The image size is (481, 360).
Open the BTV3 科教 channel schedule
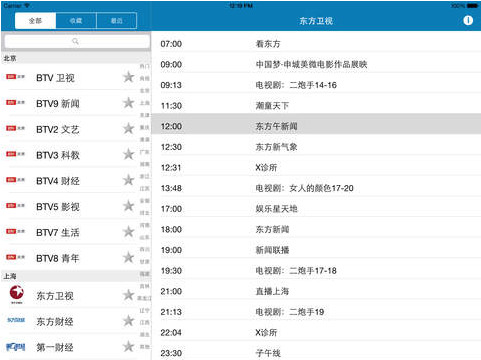pos(58,155)
